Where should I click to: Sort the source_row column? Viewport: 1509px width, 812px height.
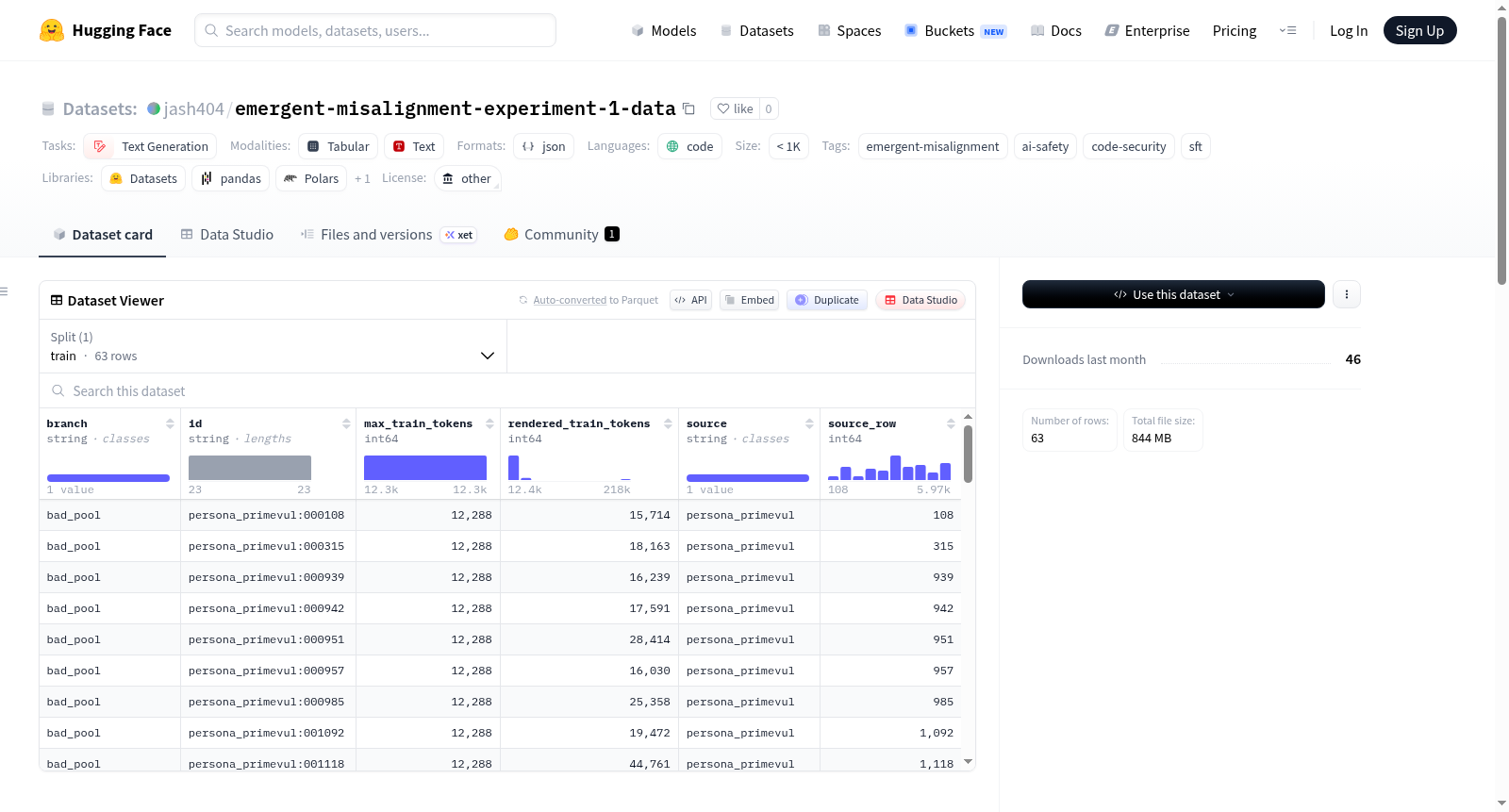click(951, 423)
